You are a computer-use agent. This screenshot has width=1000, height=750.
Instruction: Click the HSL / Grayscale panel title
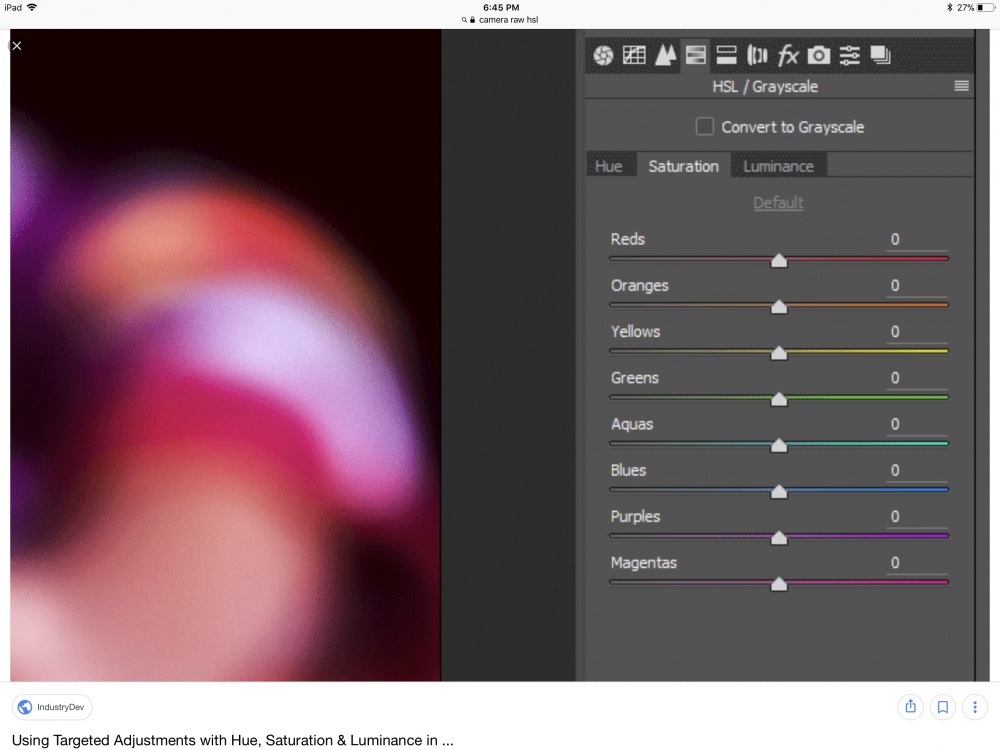(765, 87)
